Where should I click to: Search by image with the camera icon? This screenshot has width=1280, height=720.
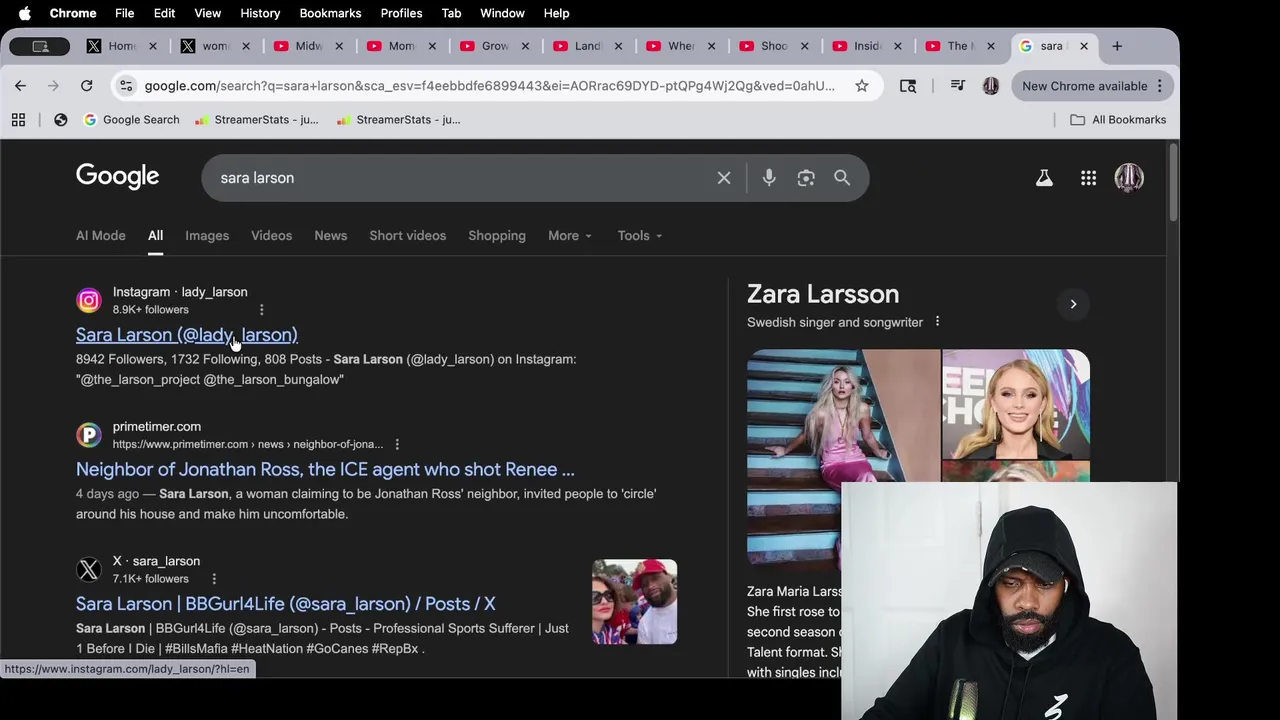click(806, 178)
